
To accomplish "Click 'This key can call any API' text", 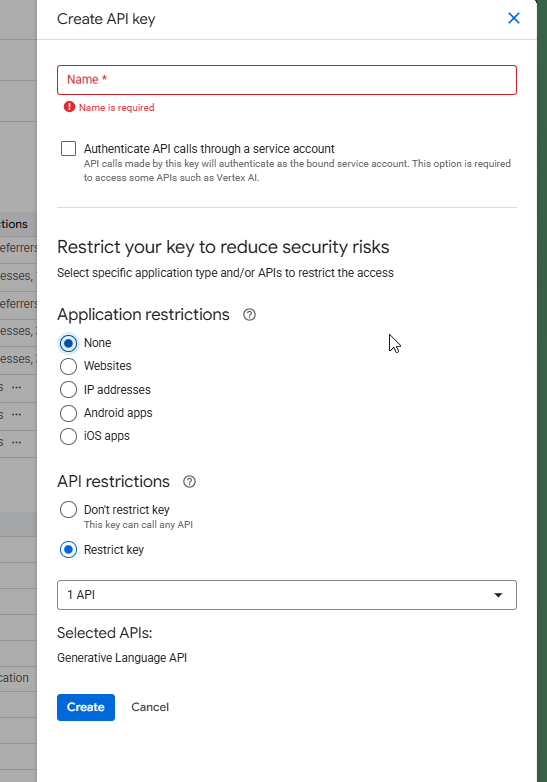I will [138, 525].
